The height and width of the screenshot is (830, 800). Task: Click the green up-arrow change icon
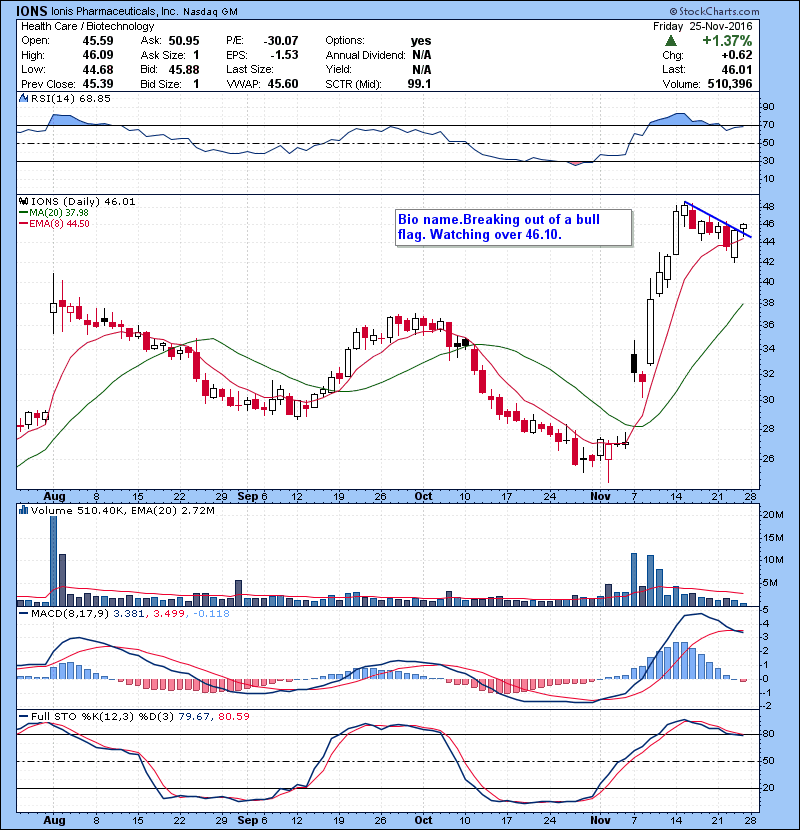click(671, 41)
